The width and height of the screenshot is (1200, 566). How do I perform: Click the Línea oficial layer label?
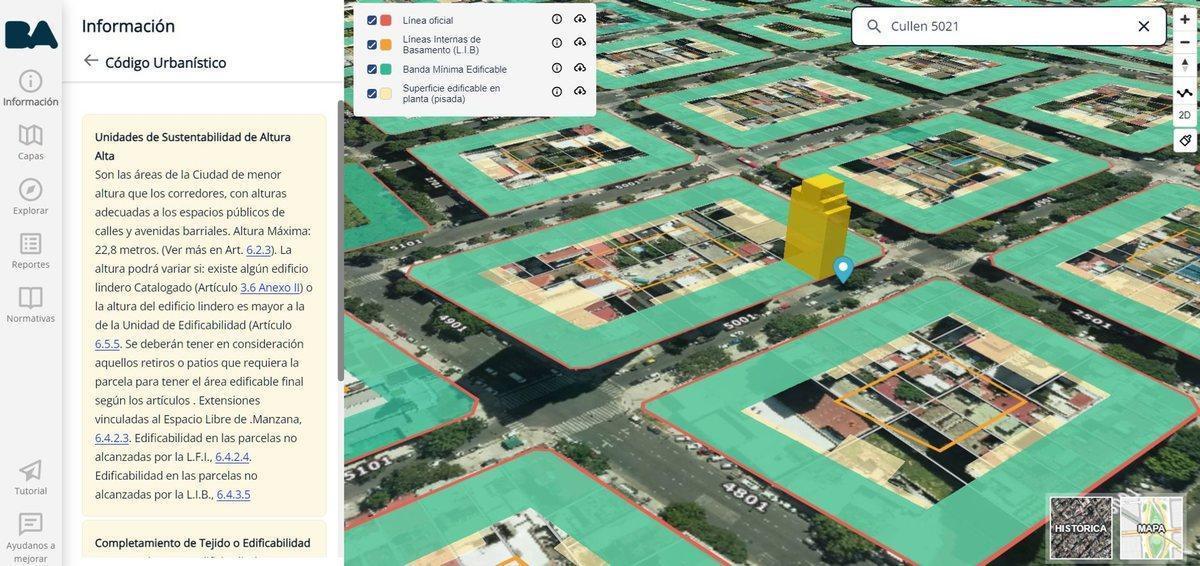tap(428, 20)
